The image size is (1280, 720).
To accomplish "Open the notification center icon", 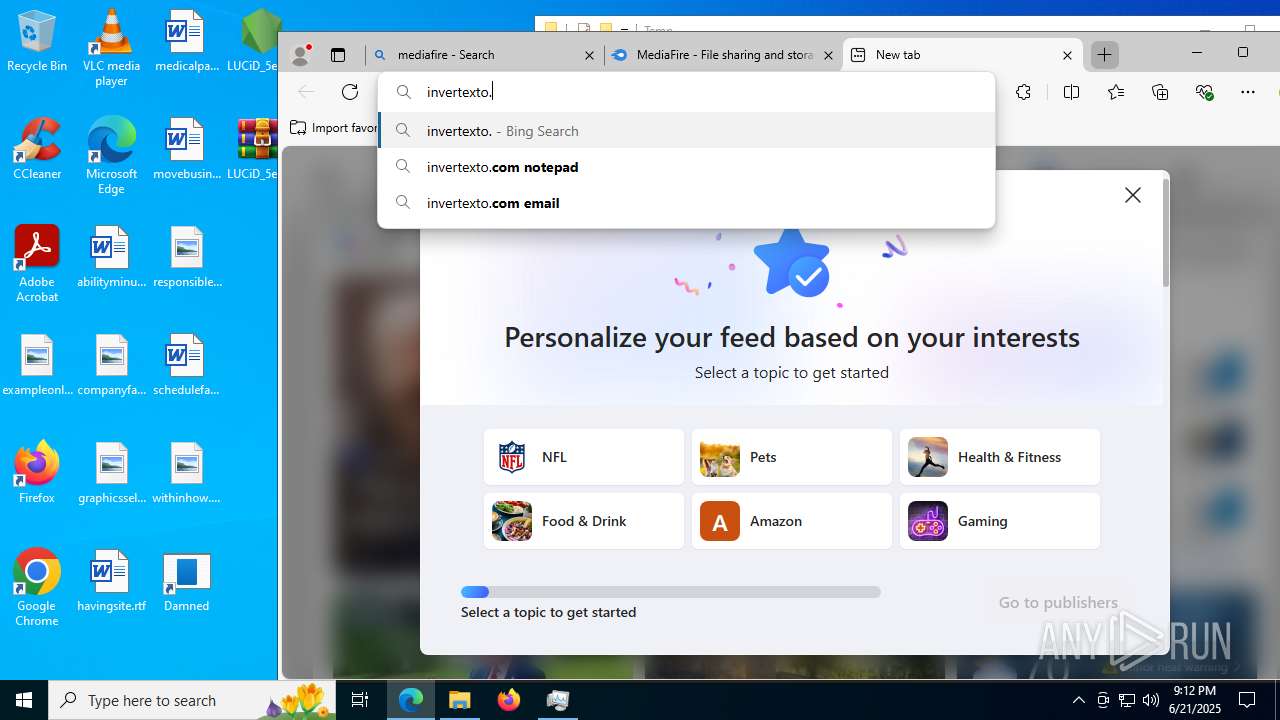I will coord(1247,700).
